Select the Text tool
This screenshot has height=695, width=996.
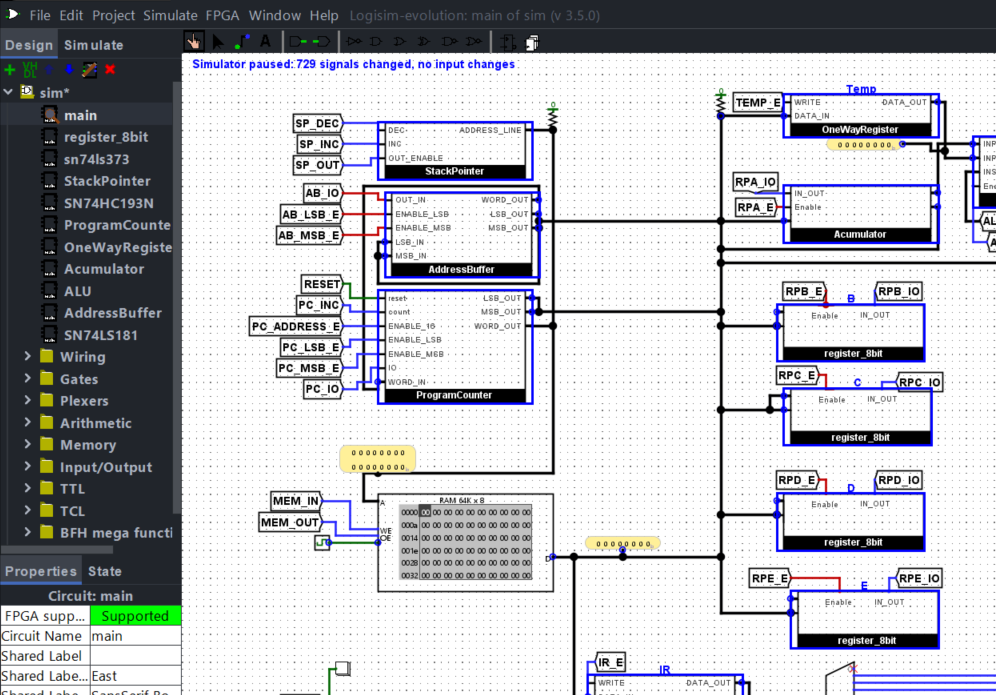pyautogui.click(x=265, y=41)
